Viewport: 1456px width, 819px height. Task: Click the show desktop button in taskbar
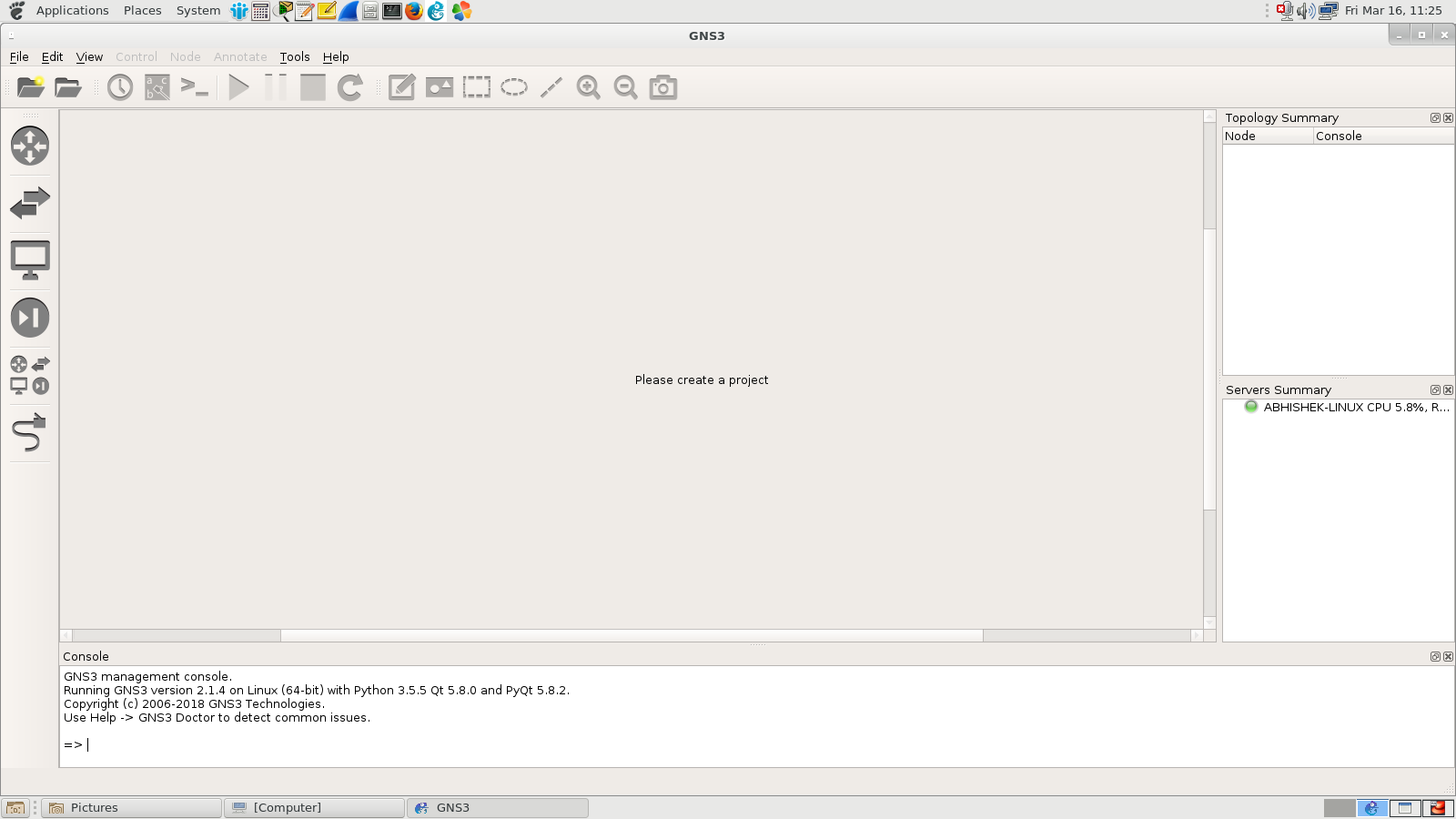(x=15, y=808)
